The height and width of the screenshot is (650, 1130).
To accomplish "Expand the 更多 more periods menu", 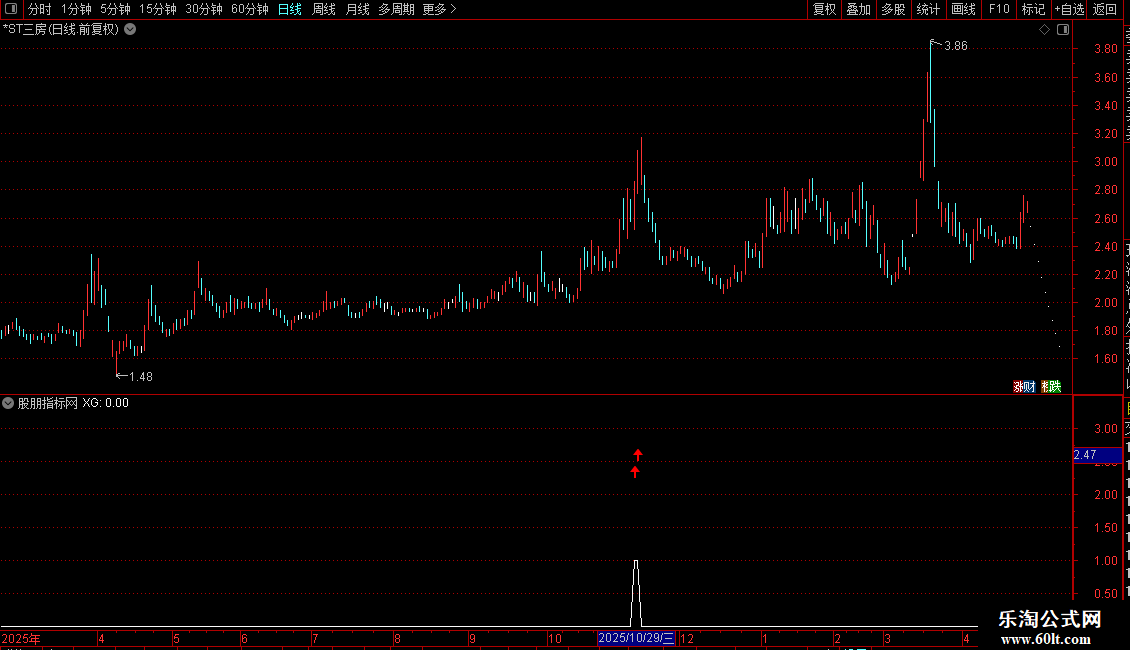I will pyautogui.click(x=439, y=9).
